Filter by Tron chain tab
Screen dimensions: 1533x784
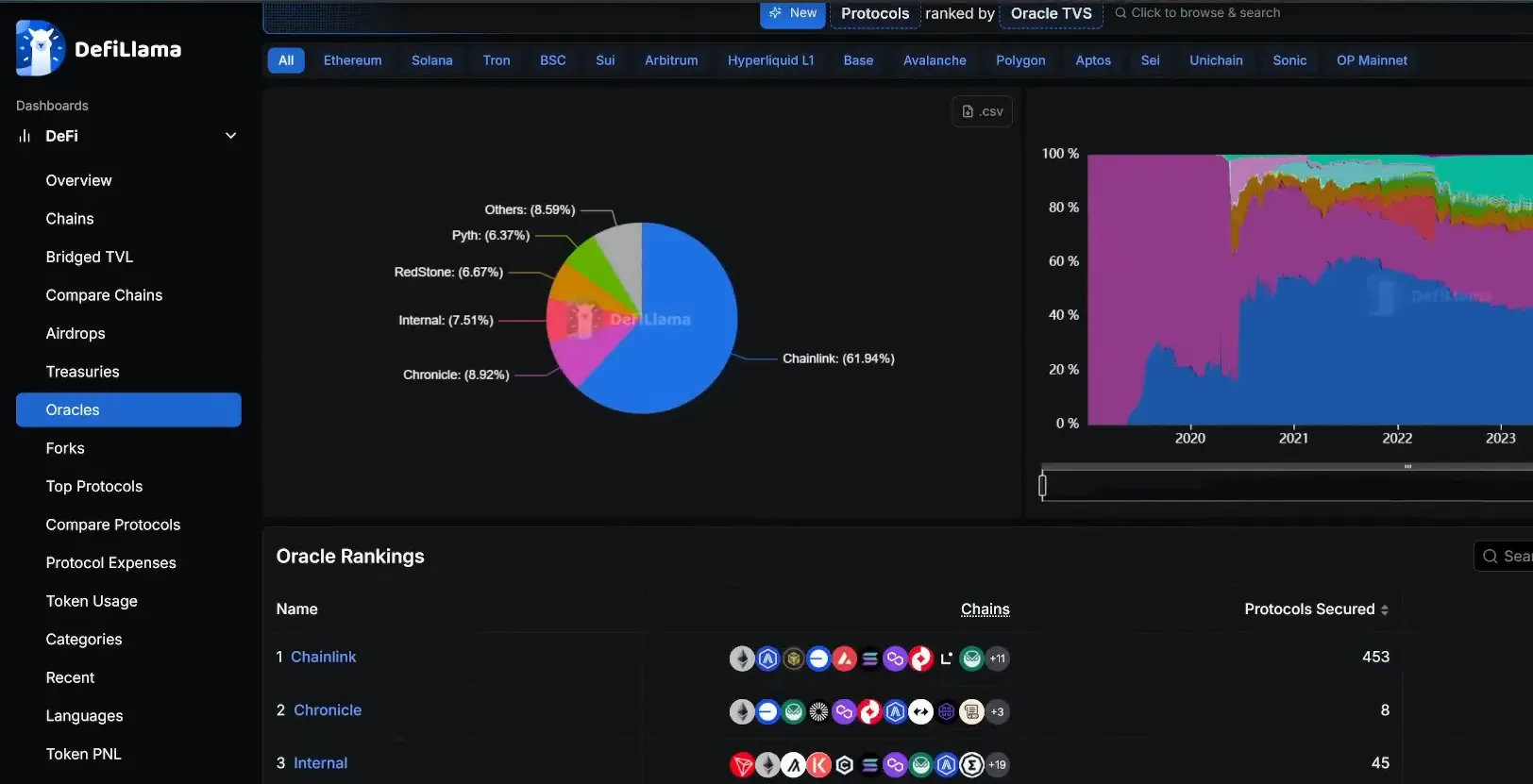click(497, 60)
